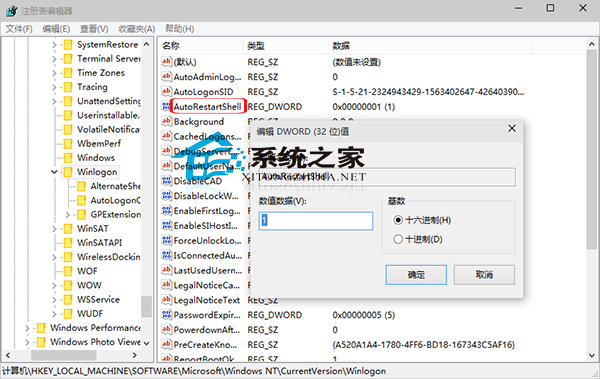Click the WbemPerf folder icon

(x=68, y=144)
